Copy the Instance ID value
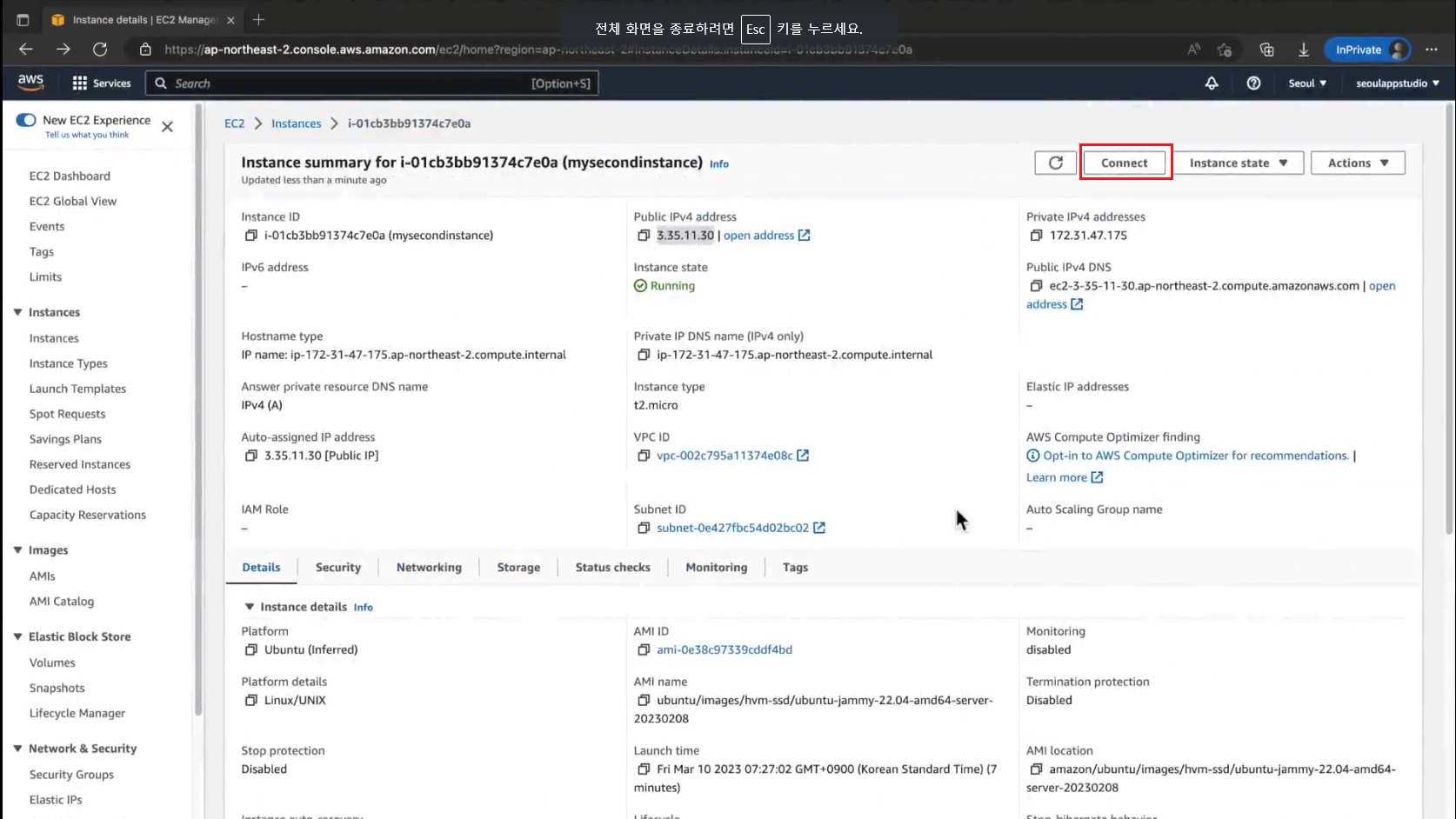Image resolution: width=1456 pixels, height=819 pixels. point(251,236)
